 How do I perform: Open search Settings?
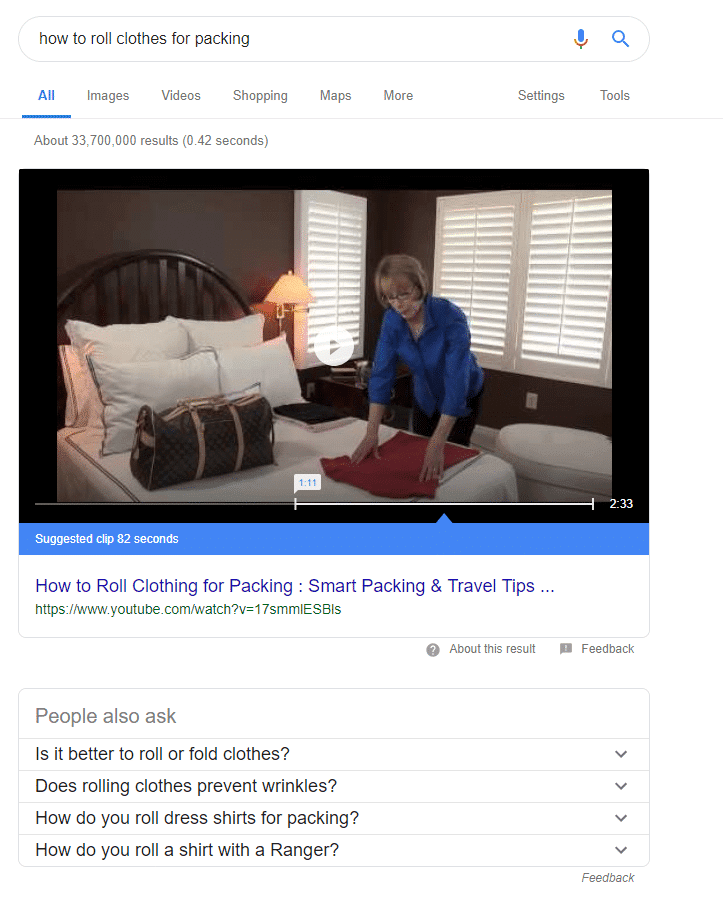(x=541, y=95)
